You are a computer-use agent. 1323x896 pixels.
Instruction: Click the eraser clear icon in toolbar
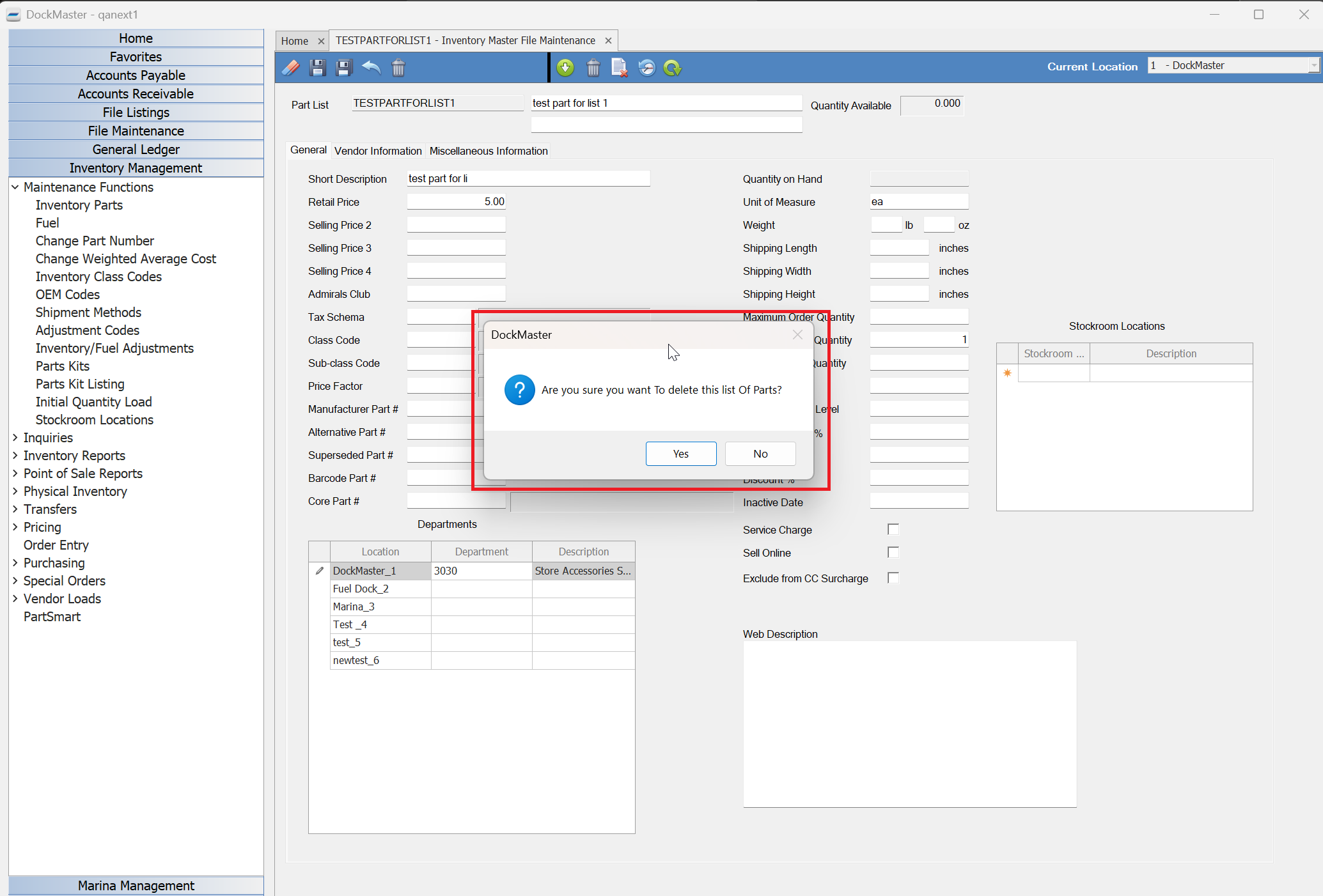[291, 68]
